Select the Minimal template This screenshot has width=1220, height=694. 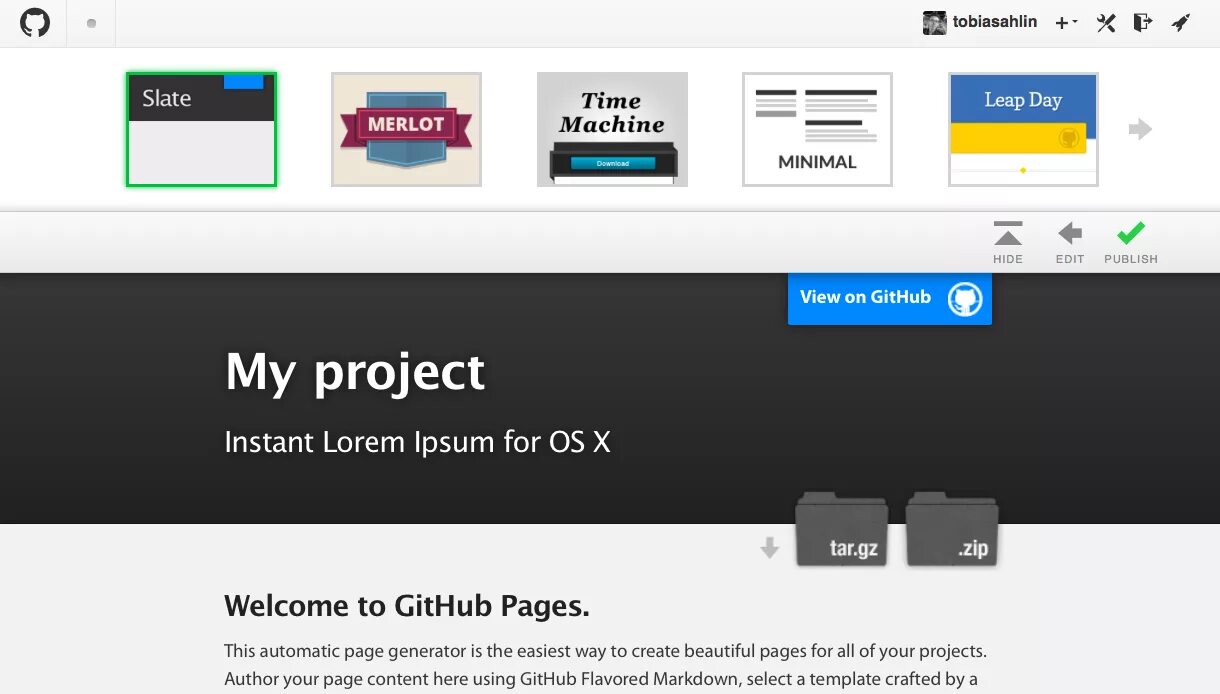tap(817, 129)
